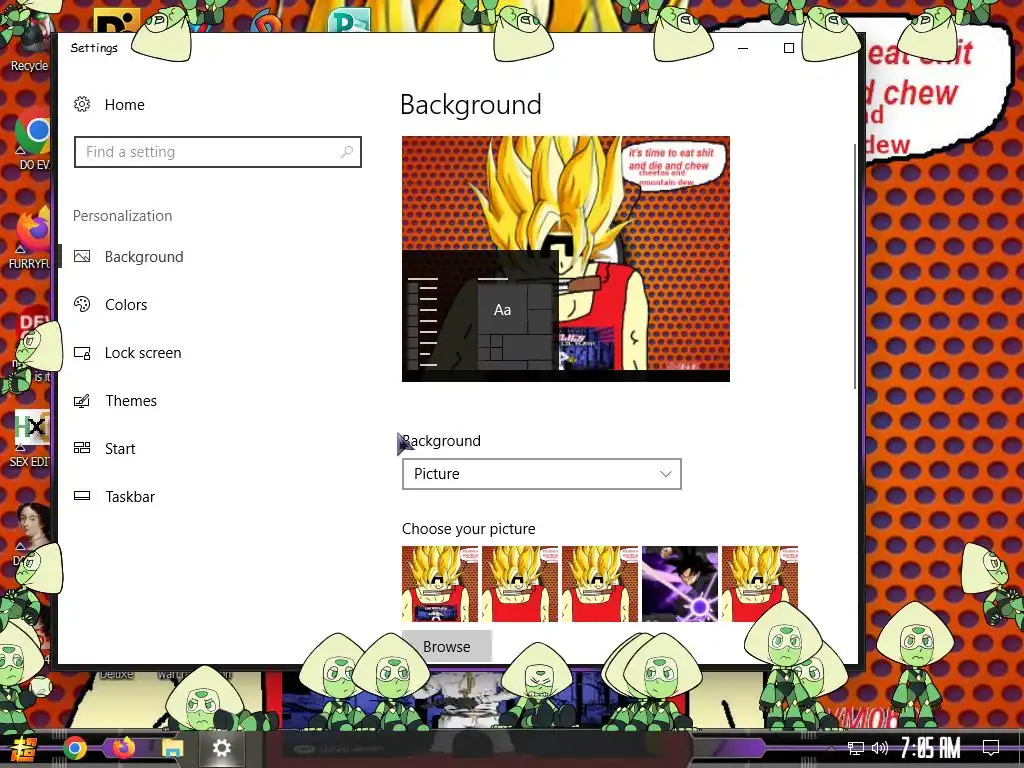The width and height of the screenshot is (1024, 768).
Task: Open File Explorer from the taskbar
Action: 173,748
